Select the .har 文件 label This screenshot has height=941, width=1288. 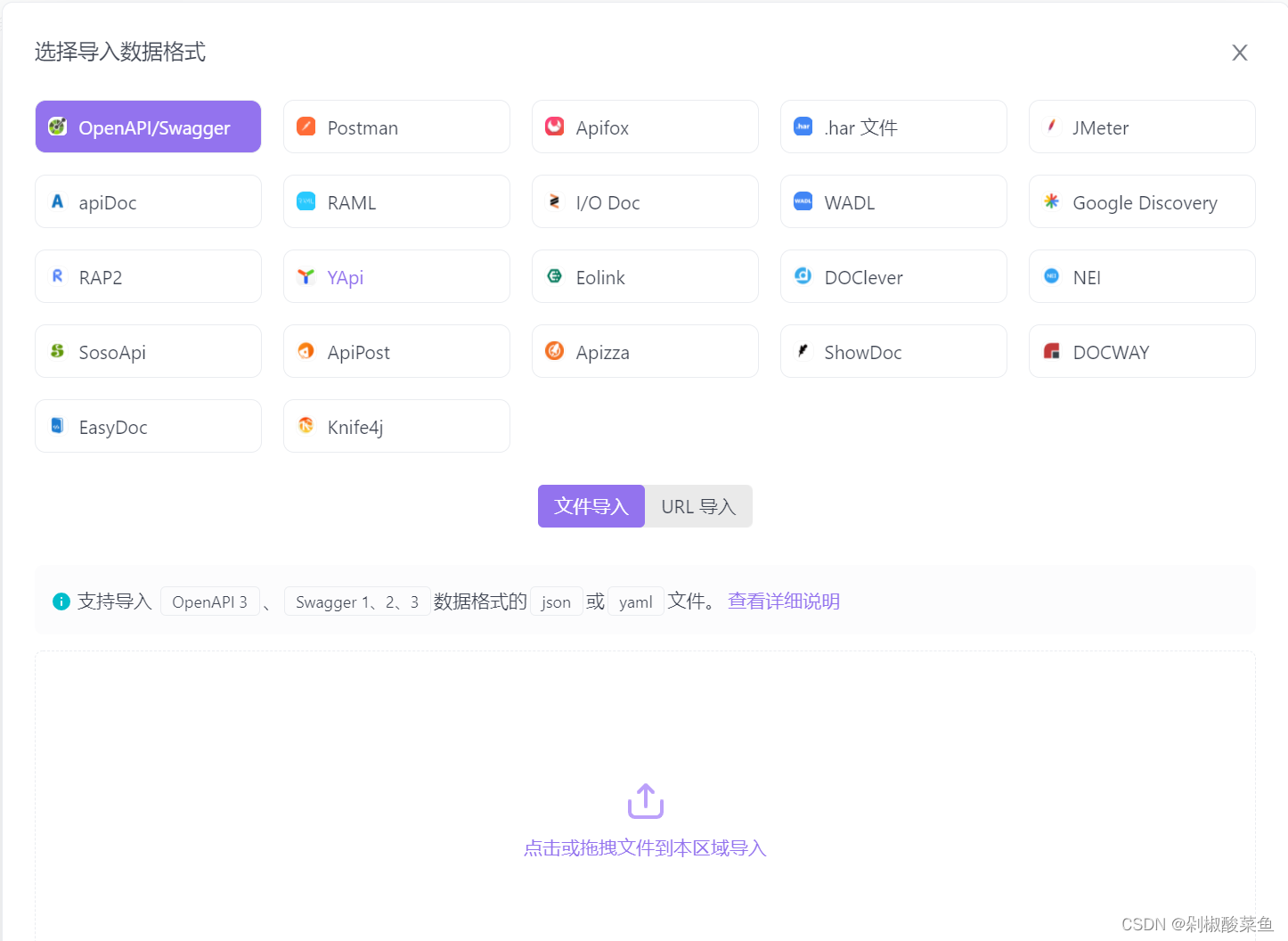(861, 127)
